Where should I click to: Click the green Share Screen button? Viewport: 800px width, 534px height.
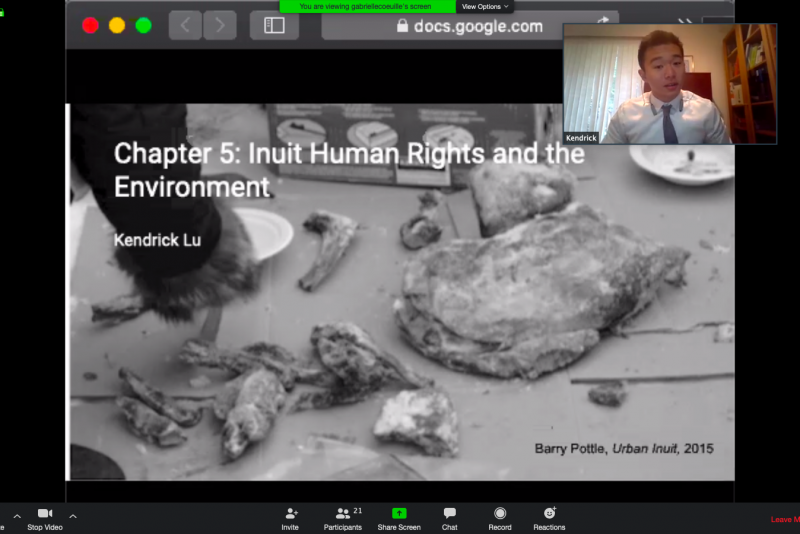[x=399, y=519]
